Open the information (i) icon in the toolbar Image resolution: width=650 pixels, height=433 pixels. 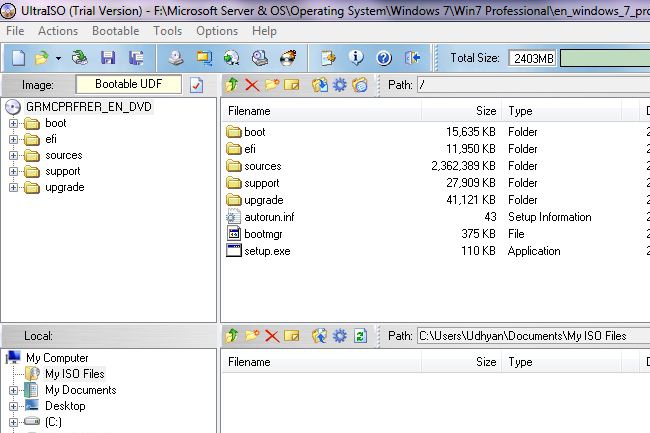tap(356, 58)
